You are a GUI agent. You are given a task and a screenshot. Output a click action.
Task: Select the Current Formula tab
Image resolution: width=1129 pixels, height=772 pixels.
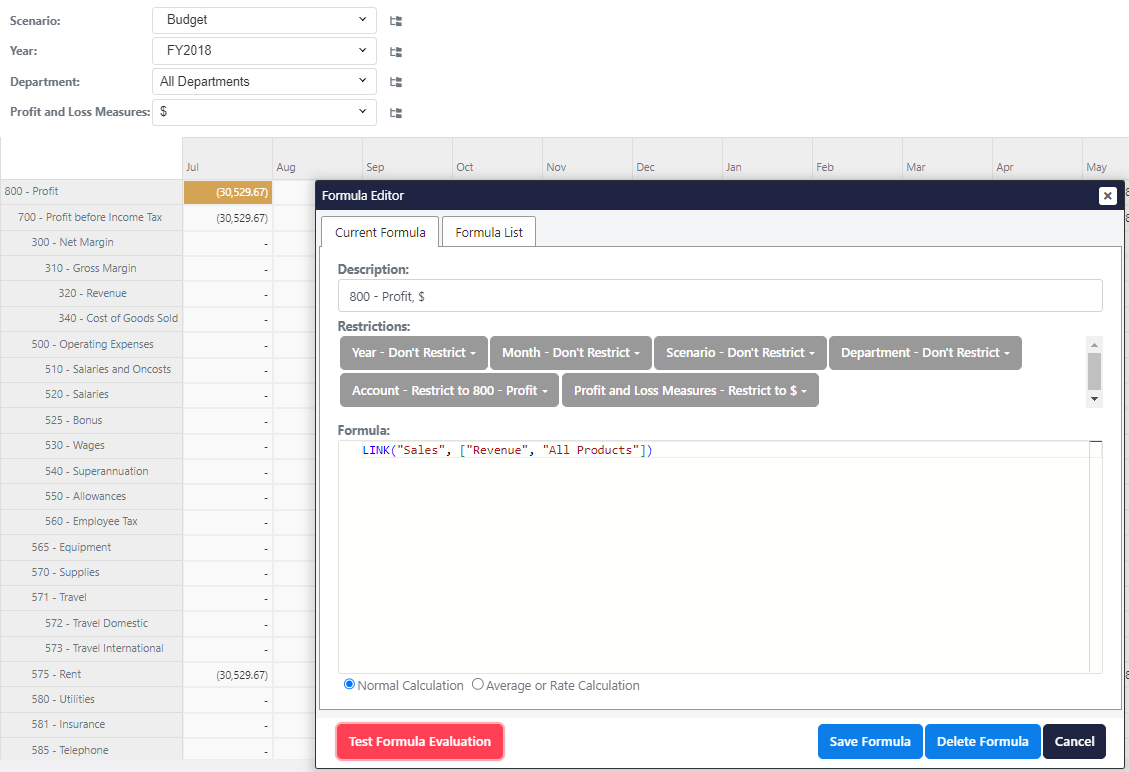click(380, 232)
